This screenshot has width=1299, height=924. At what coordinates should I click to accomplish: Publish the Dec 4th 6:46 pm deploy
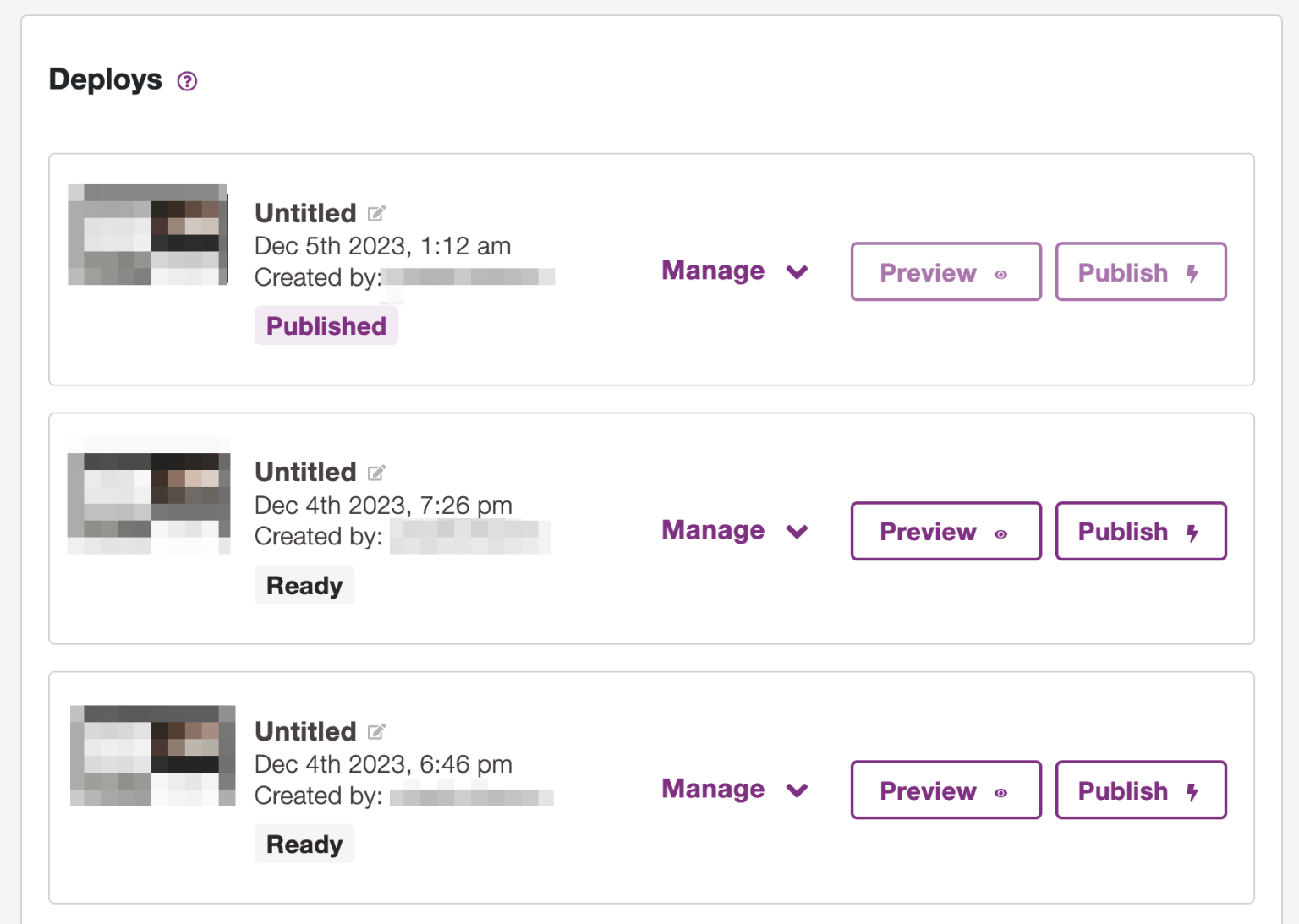[1140, 790]
